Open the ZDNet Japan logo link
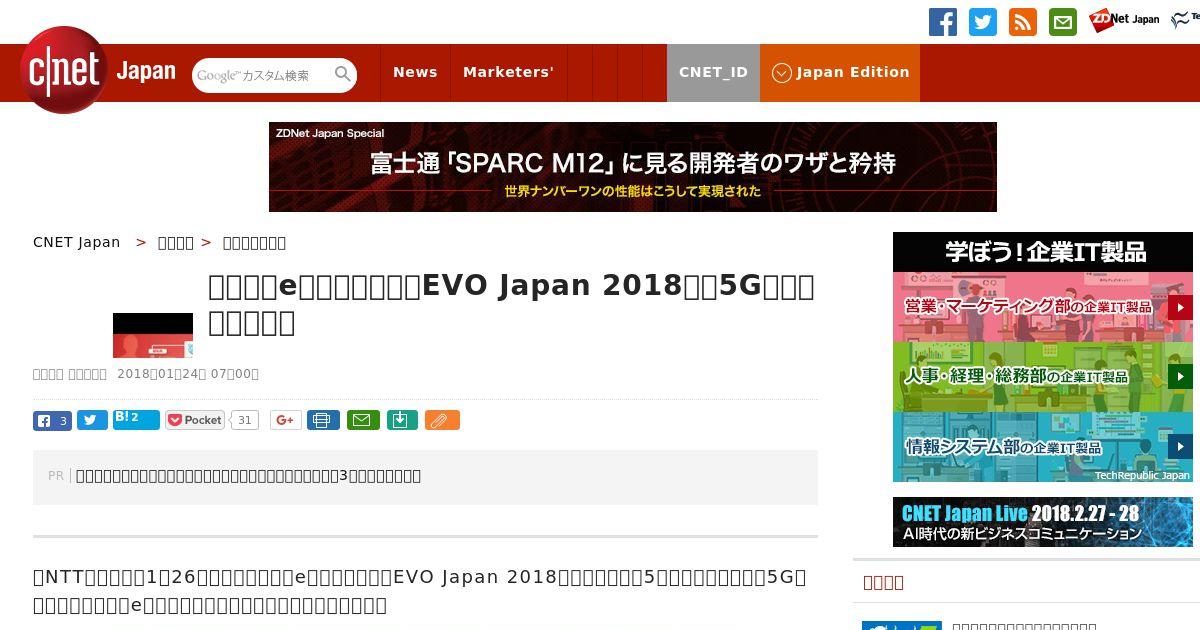The height and width of the screenshot is (630, 1200). 1124,19
